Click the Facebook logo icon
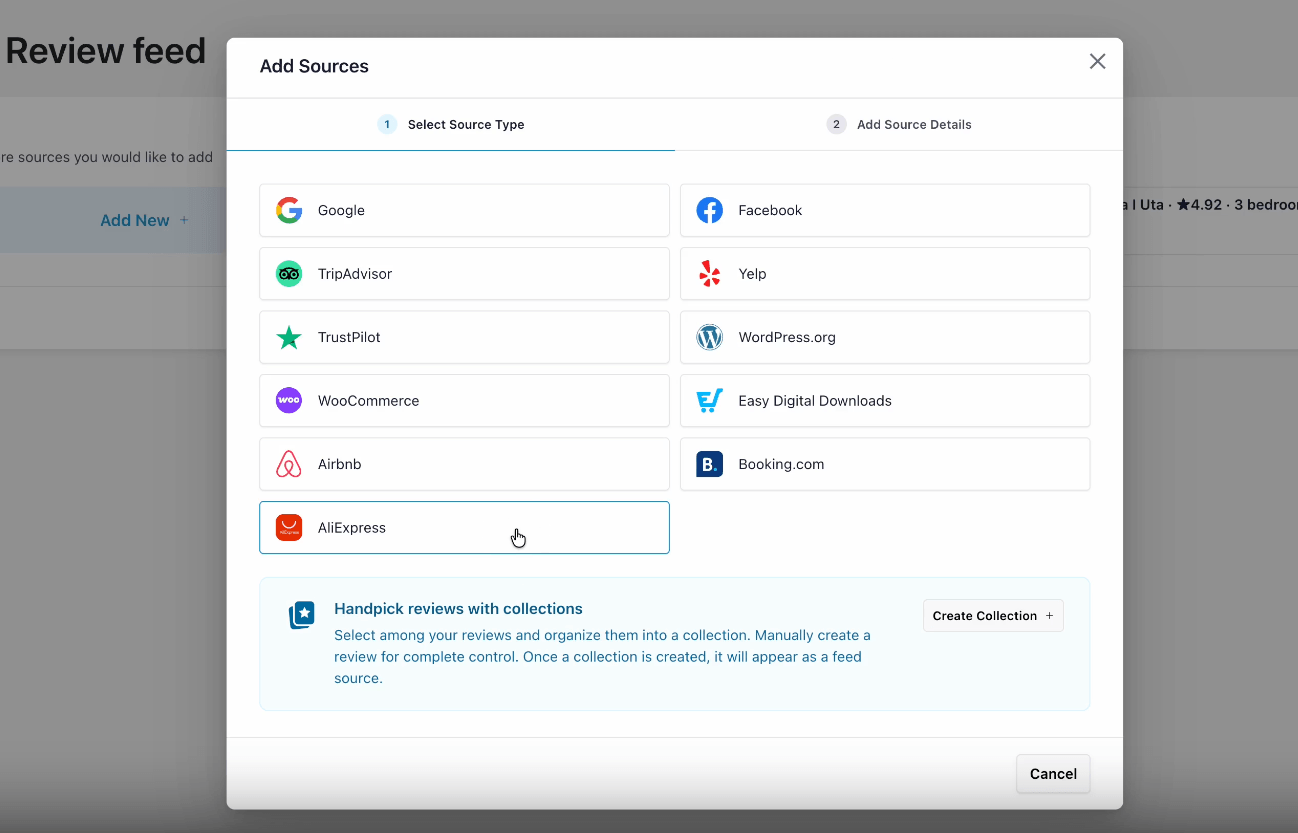This screenshot has height=833, width=1298. point(709,210)
